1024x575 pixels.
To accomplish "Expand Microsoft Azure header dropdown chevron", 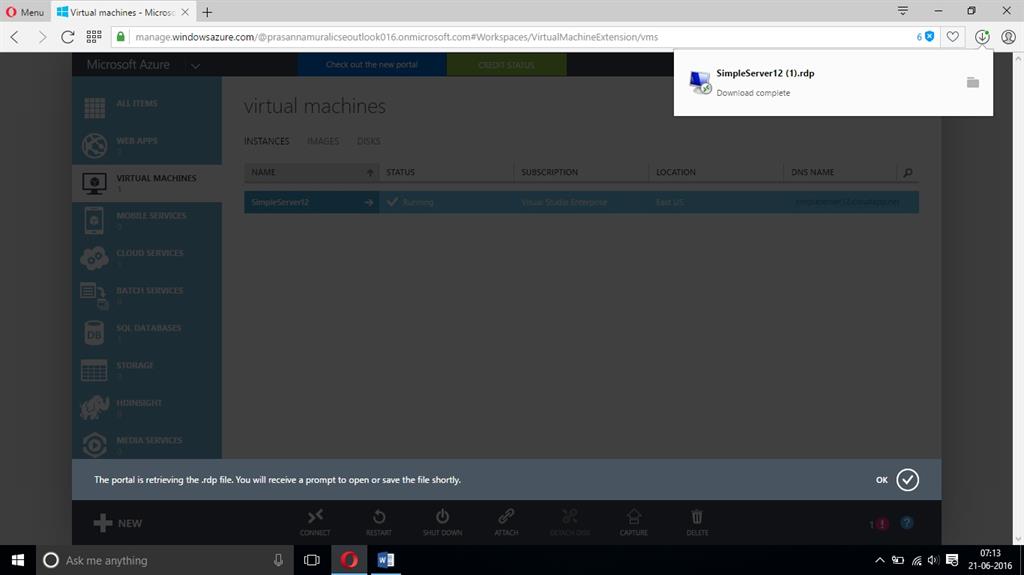I will coord(195,66).
